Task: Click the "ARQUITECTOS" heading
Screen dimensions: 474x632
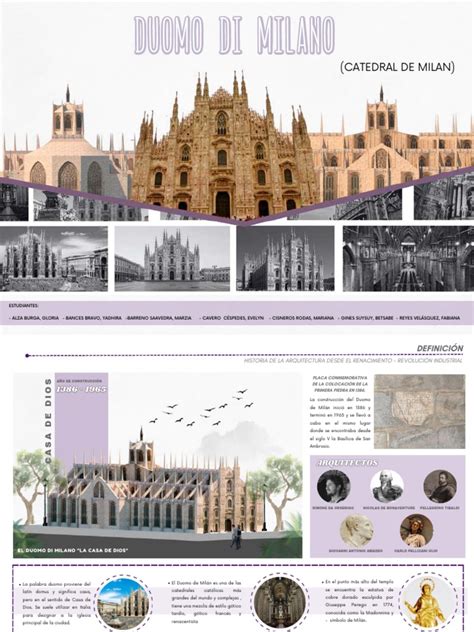Action: pos(348,463)
